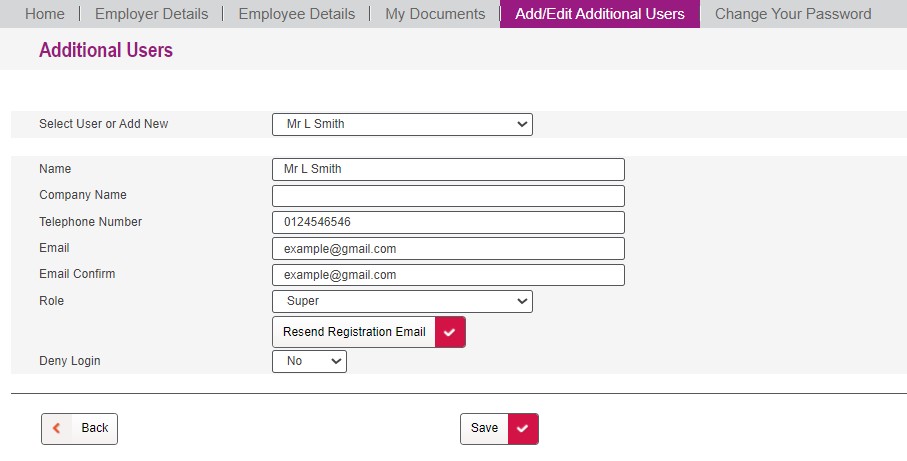
Task: Click the Resend Registration Email button
Action: coord(354,332)
